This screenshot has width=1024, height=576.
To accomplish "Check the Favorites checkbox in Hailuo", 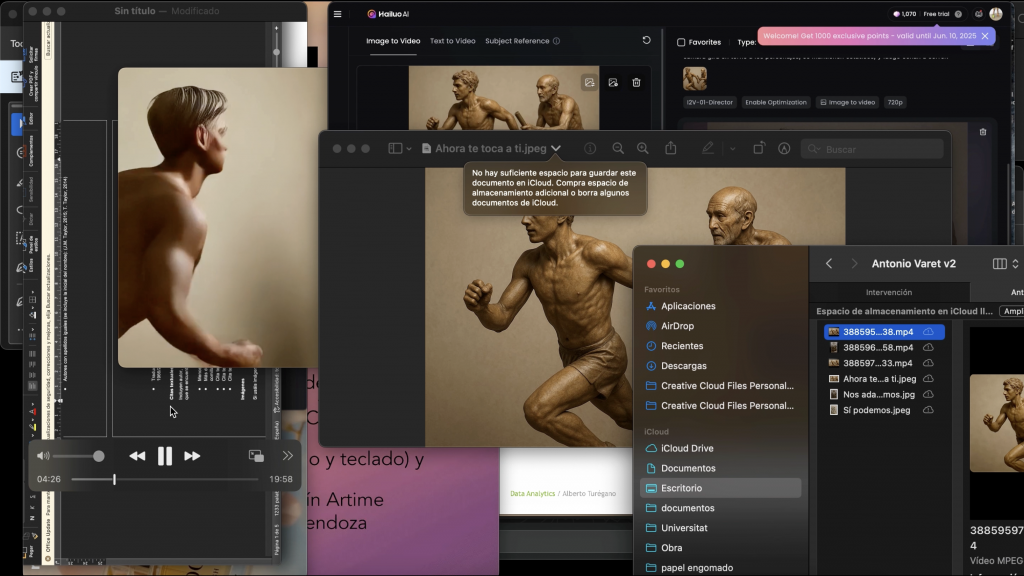I will tap(681, 42).
